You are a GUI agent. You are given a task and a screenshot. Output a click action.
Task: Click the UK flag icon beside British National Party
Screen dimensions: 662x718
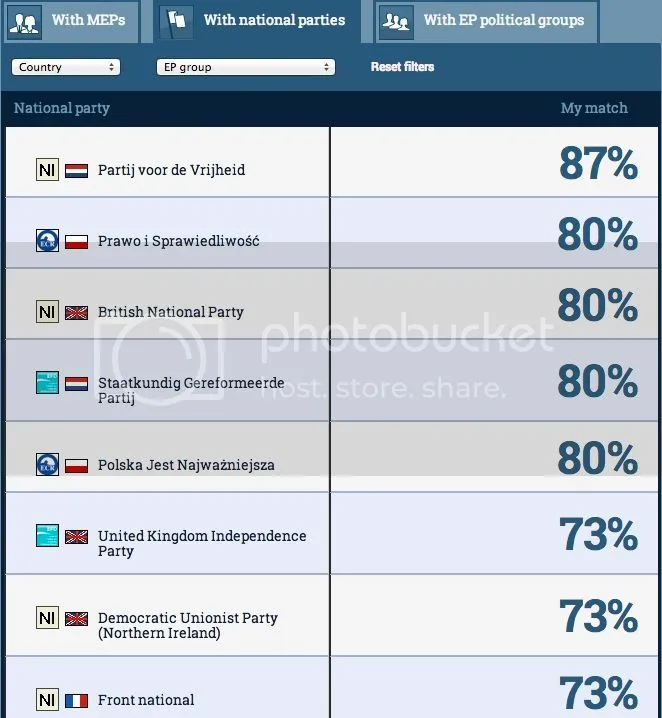(x=76, y=312)
